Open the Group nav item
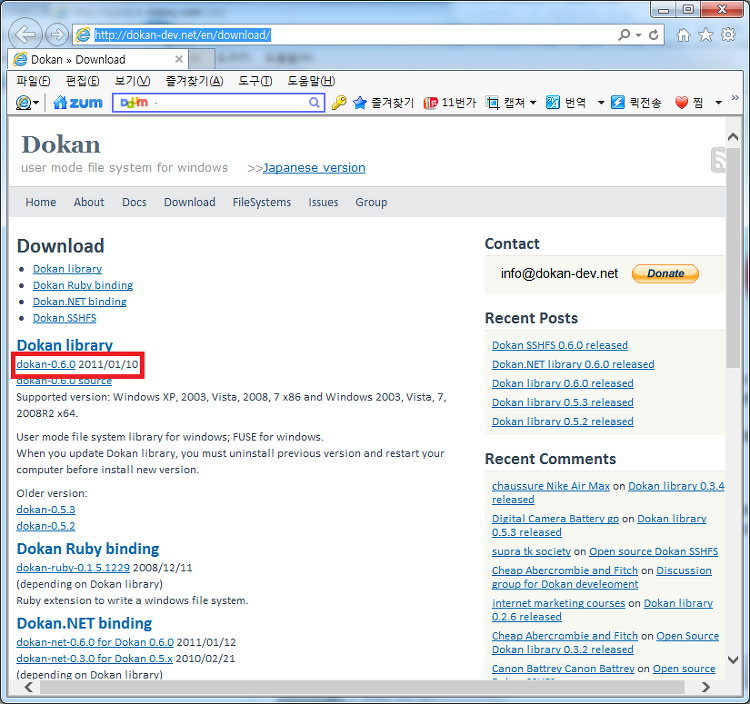750x704 pixels. coord(371,202)
